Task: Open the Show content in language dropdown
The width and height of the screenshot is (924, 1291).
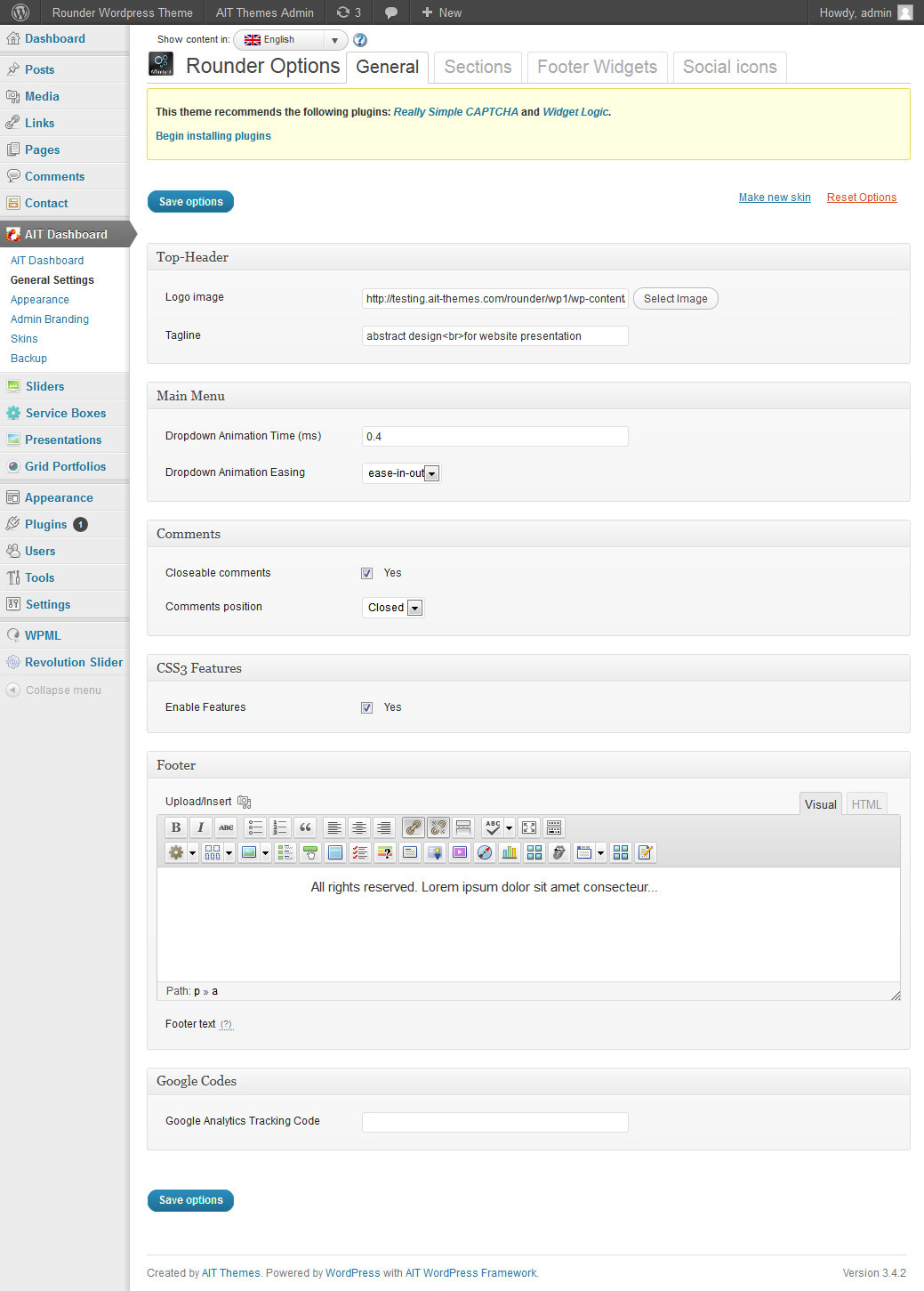Action: point(291,40)
